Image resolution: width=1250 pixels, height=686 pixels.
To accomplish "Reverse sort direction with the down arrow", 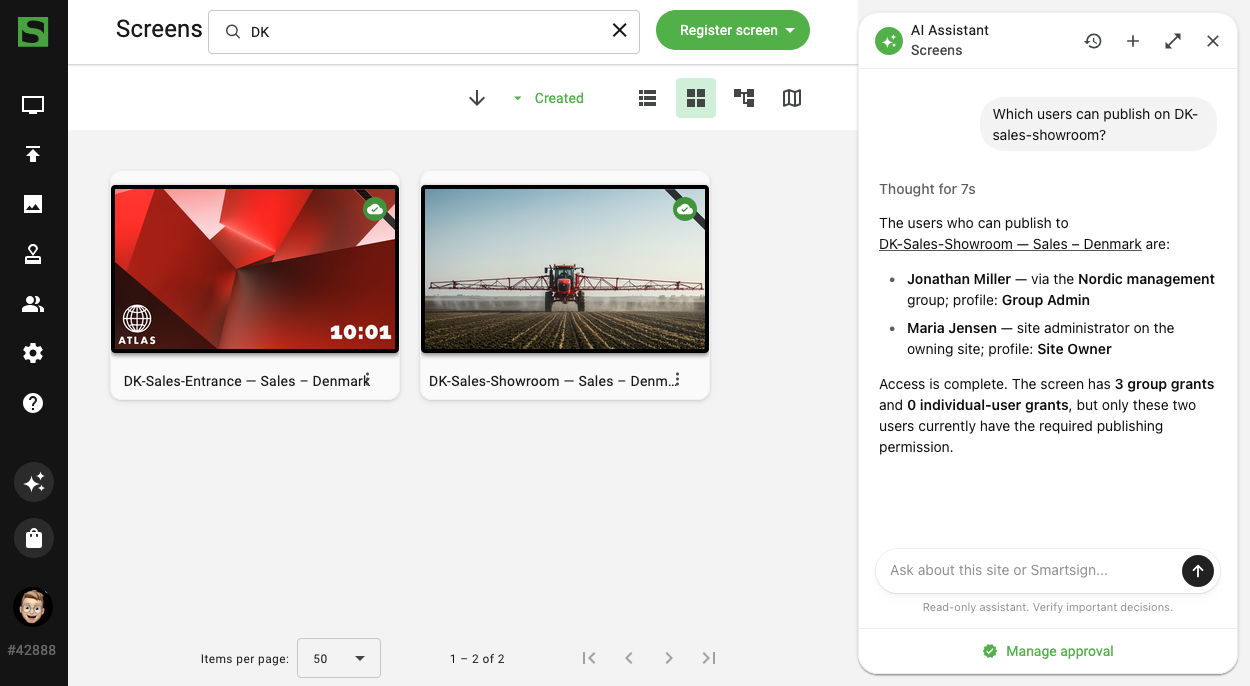I will pos(477,98).
